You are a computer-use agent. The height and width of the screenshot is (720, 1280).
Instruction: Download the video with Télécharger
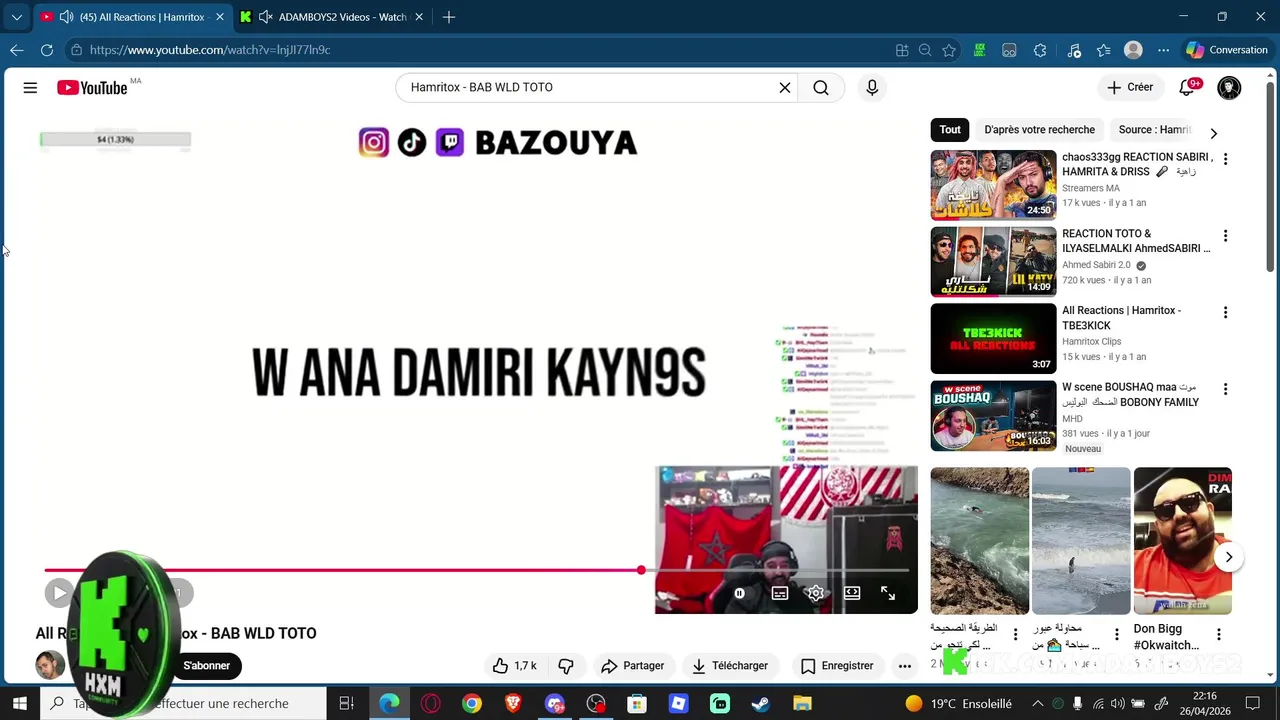pos(731,665)
